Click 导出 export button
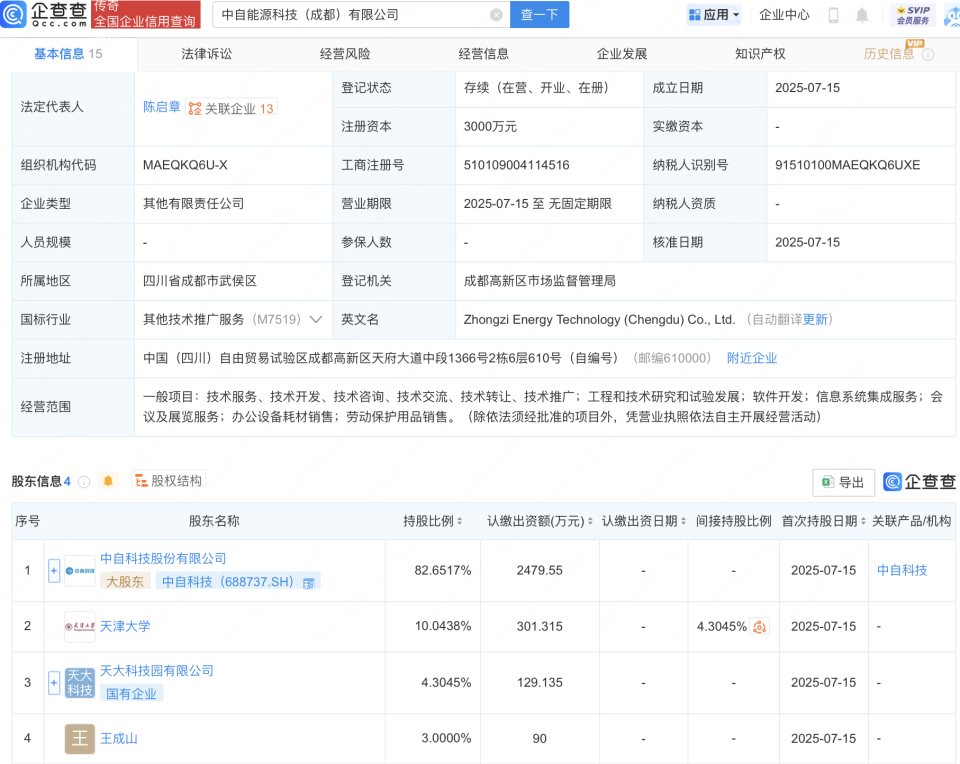The width and height of the screenshot is (960, 764). [x=843, y=482]
